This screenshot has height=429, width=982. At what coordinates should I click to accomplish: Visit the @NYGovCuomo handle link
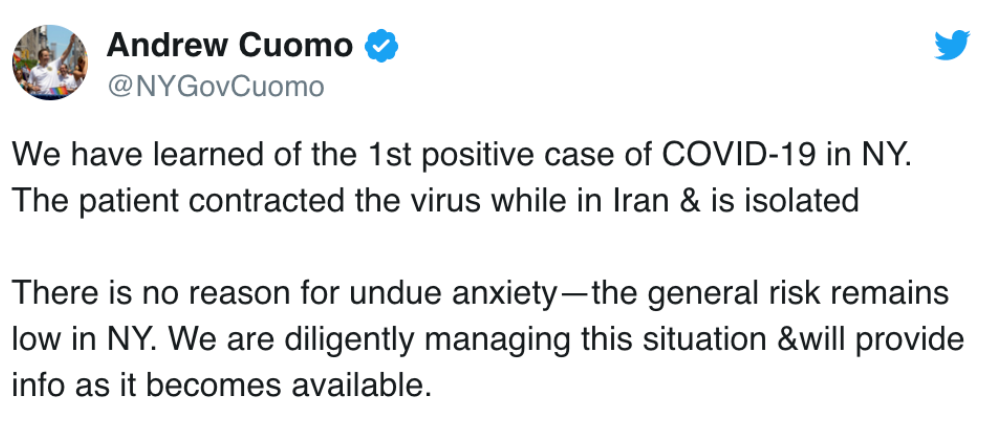(x=215, y=87)
